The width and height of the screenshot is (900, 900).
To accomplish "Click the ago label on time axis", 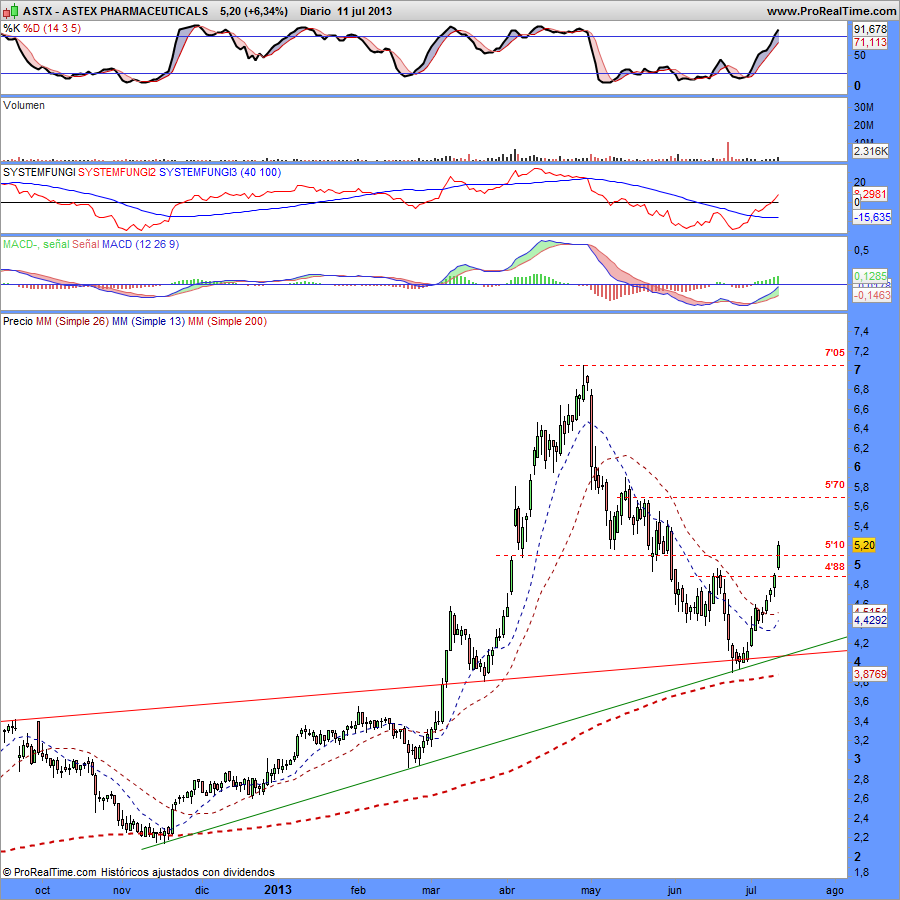I will click(835, 891).
